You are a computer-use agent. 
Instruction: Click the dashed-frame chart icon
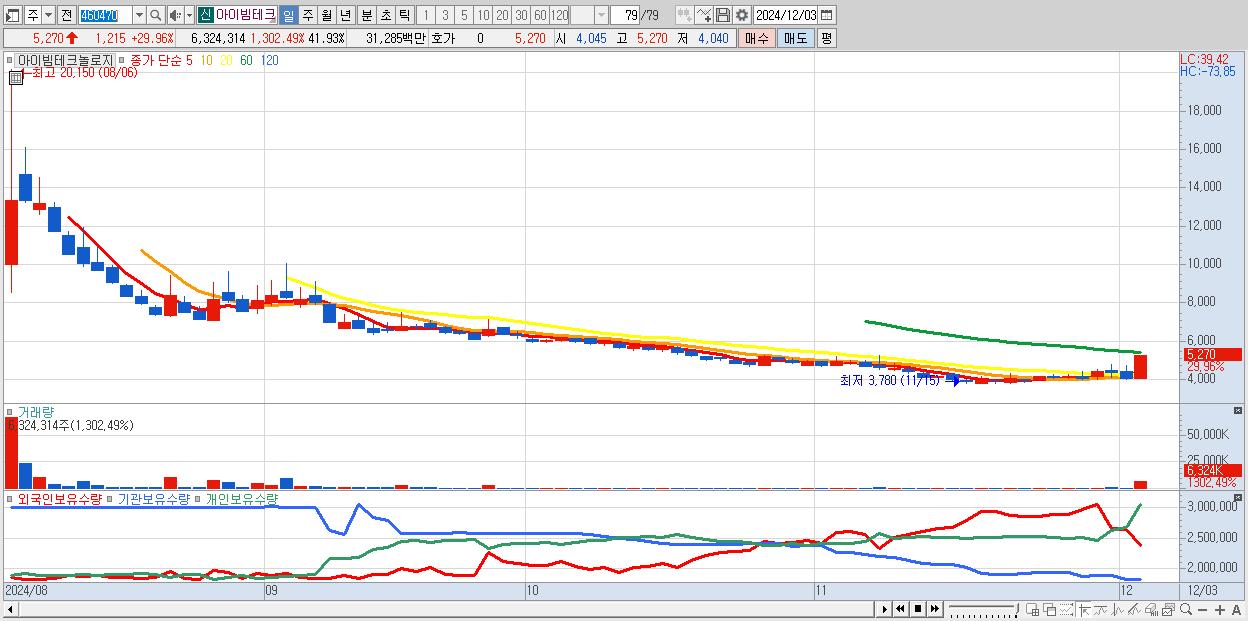click(1066, 610)
